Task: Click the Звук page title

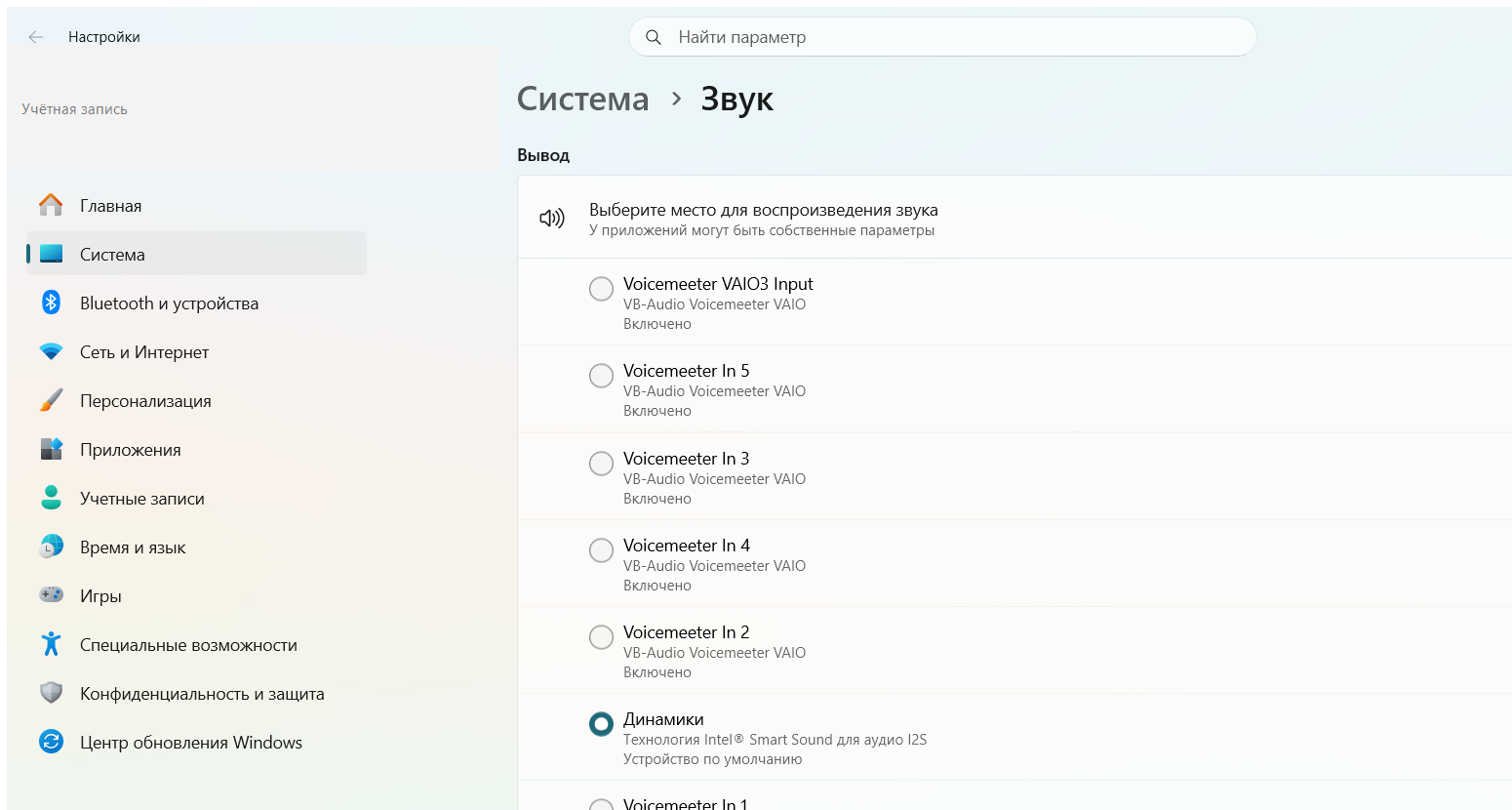Action: (x=737, y=99)
